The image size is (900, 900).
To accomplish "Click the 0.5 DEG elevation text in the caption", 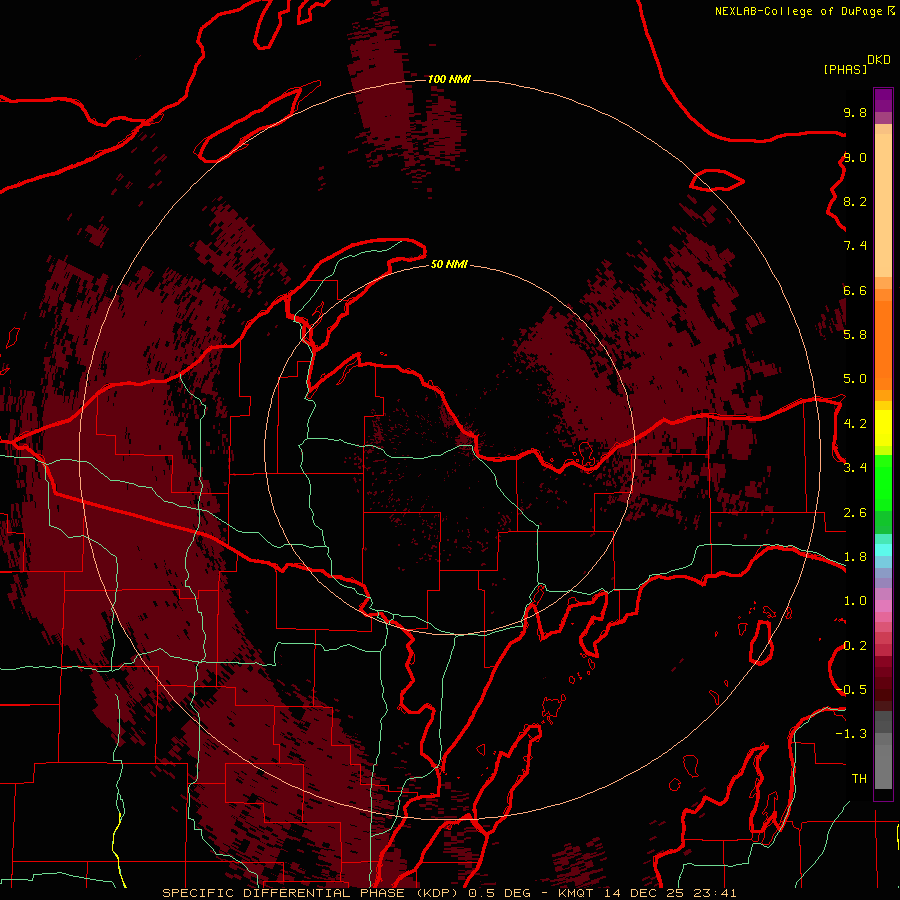I will pos(500,893).
